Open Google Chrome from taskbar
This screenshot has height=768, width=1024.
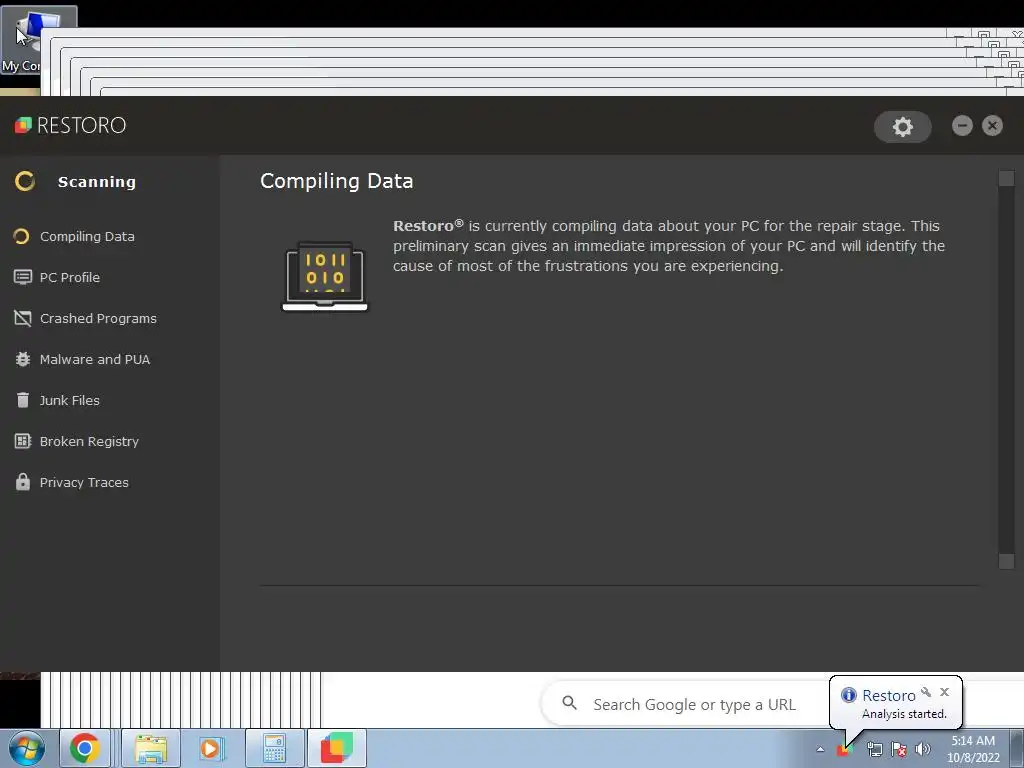point(85,748)
